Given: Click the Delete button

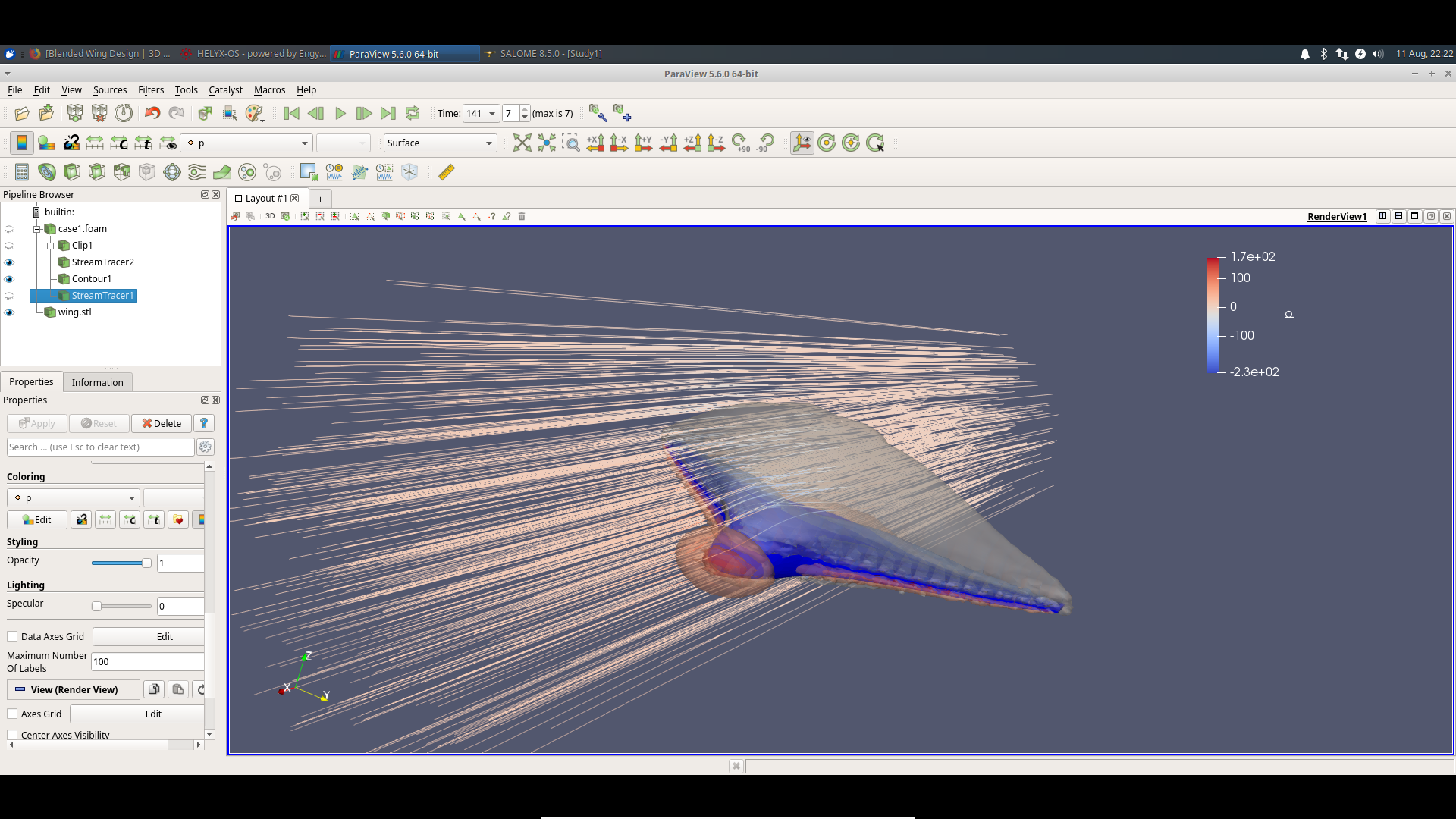Looking at the screenshot, I should click(162, 424).
